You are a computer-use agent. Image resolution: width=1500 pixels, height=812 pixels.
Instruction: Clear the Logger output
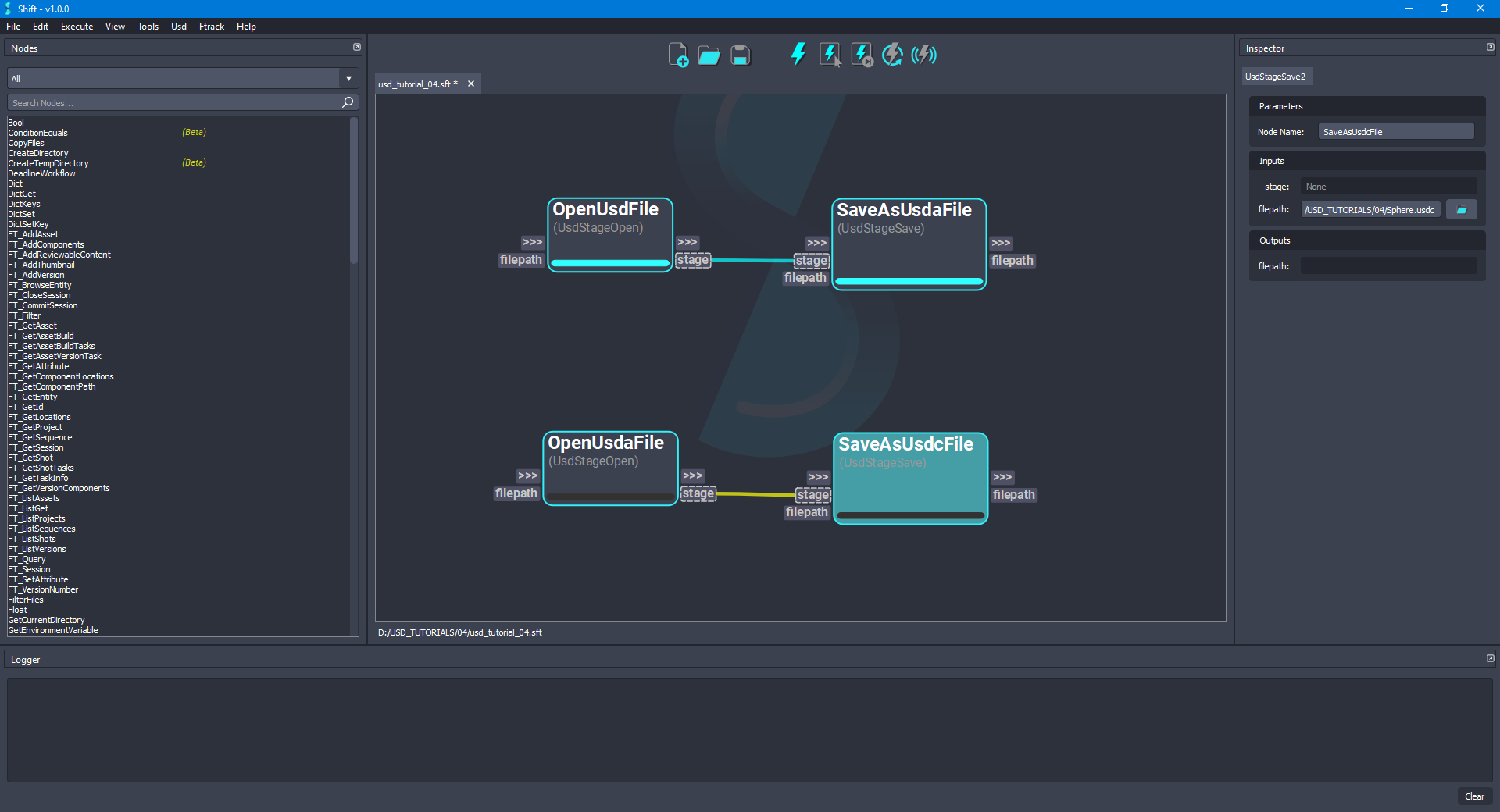pos(1475,796)
